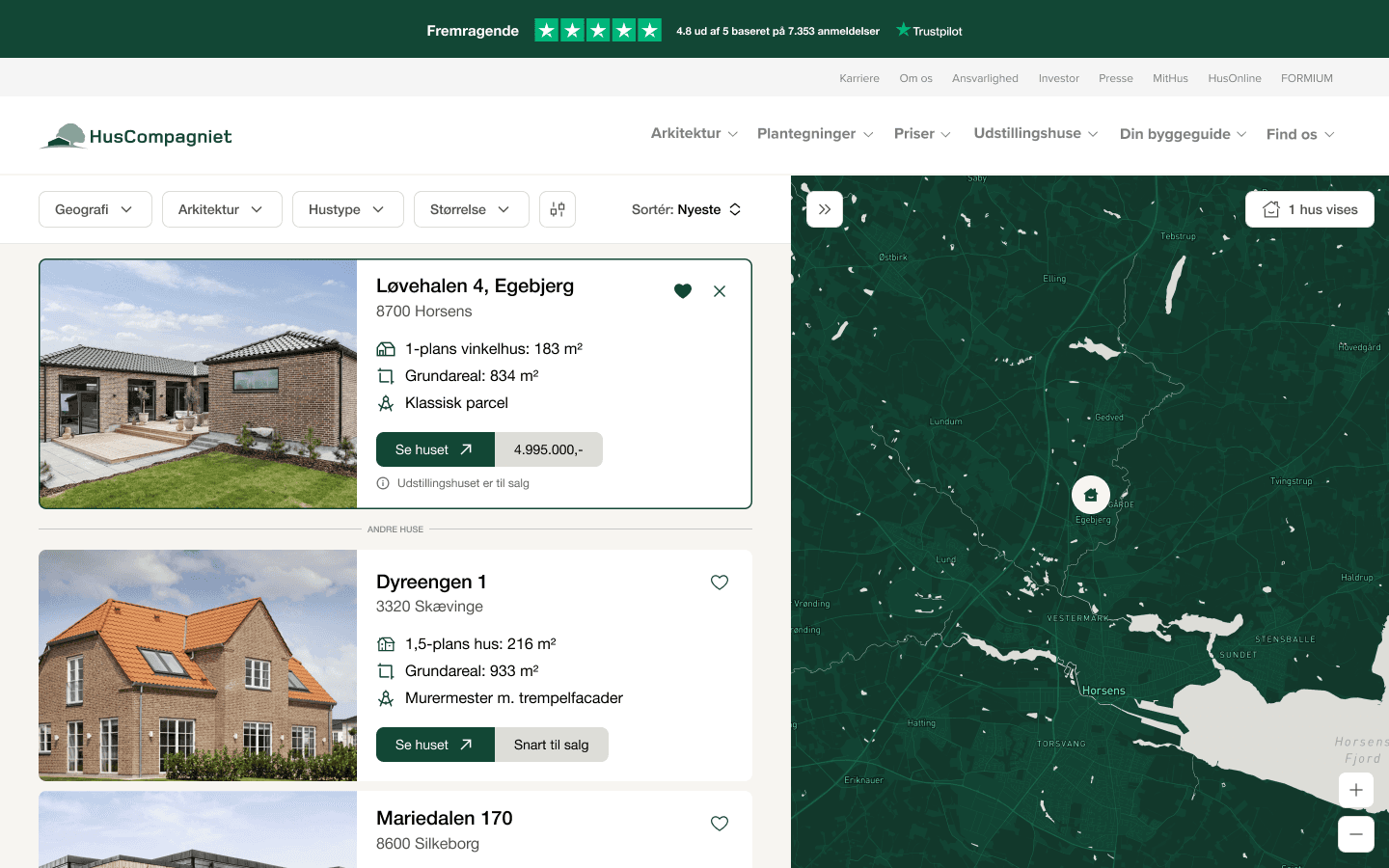Open the Arkitektur filter dropdown
This screenshot has width=1389, height=868.
(x=222, y=209)
